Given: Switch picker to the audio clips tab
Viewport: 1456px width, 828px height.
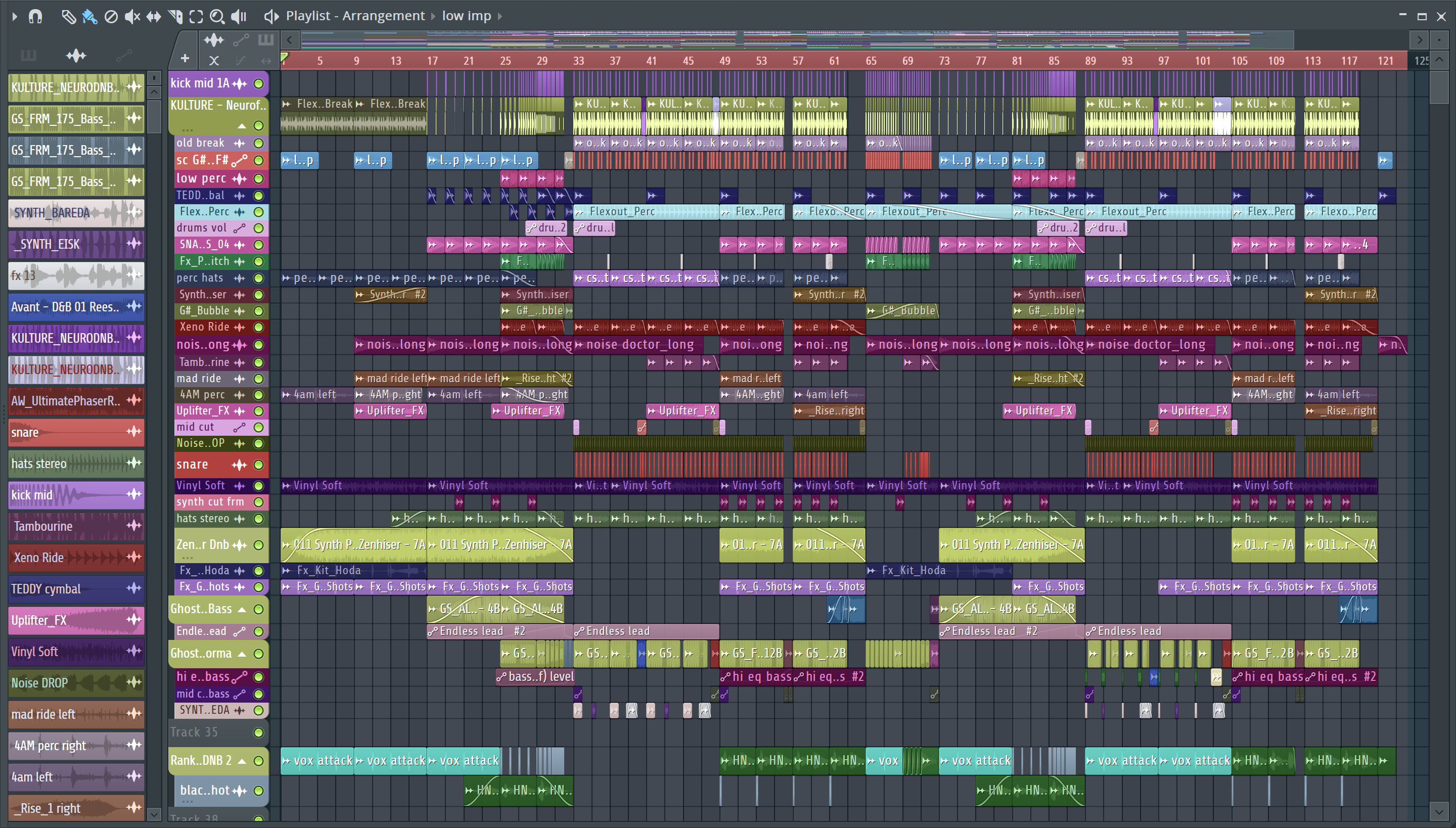Looking at the screenshot, I should pos(76,55).
